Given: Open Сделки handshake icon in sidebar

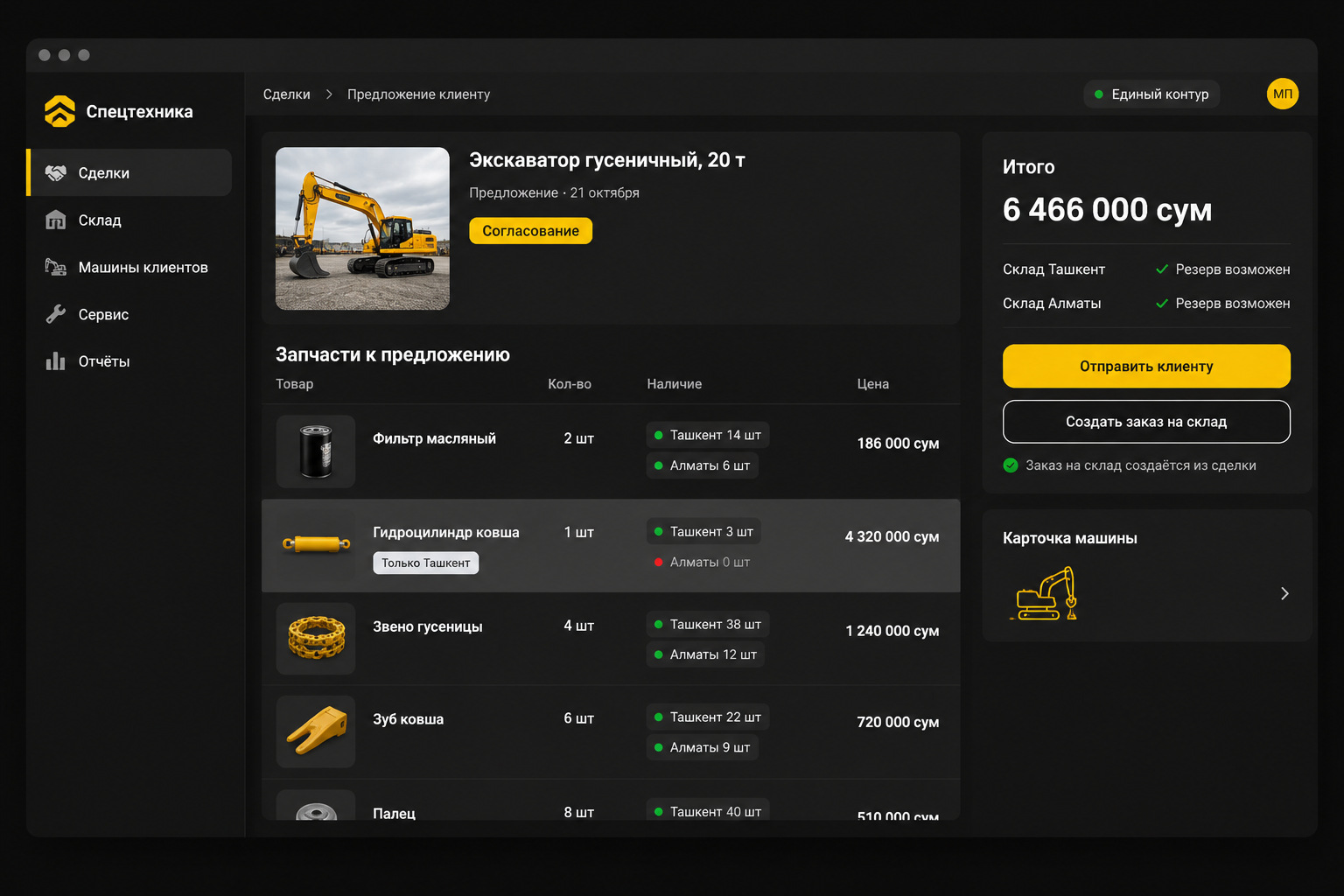Looking at the screenshot, I should [56, 173].
